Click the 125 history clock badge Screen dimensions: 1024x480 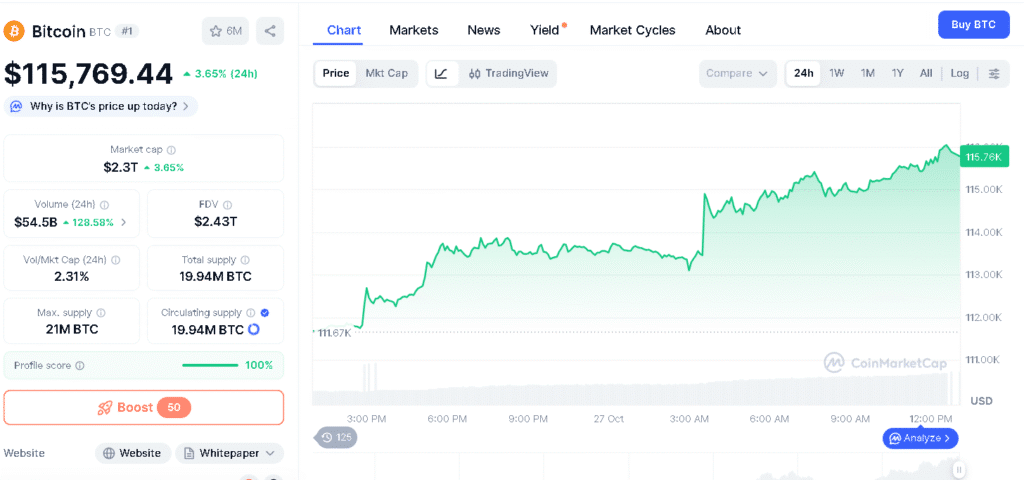(337, 437)
